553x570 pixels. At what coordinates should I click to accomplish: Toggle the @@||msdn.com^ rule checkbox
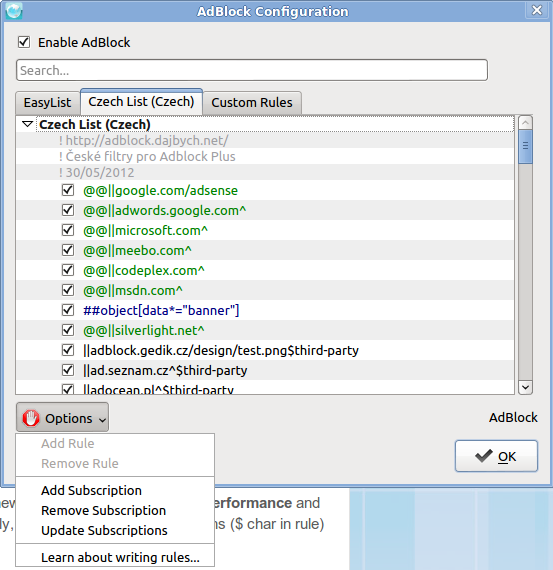[68, 290]
